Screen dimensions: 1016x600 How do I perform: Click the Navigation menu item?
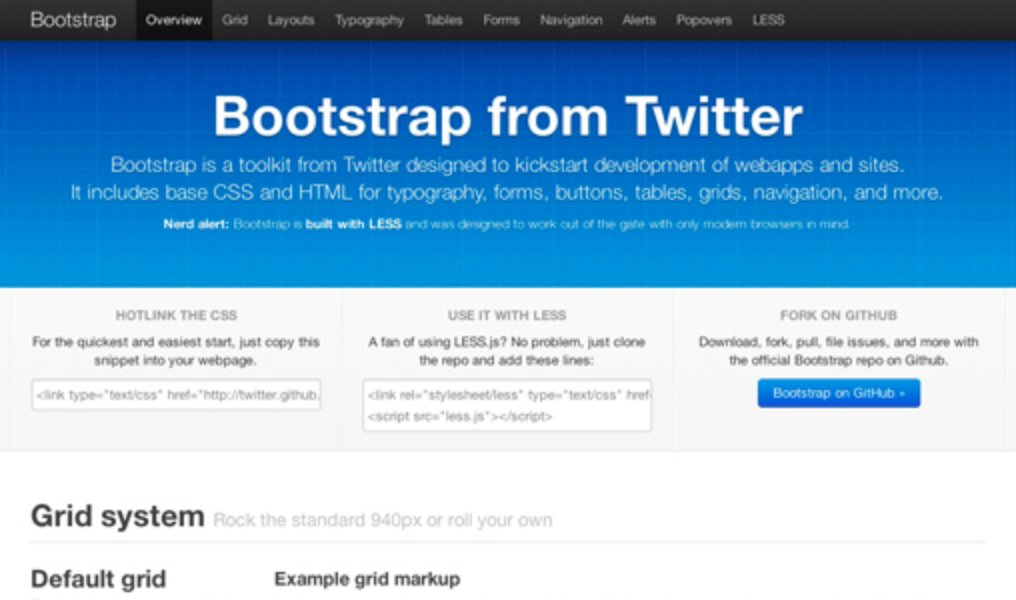click(x=571, y=20)
